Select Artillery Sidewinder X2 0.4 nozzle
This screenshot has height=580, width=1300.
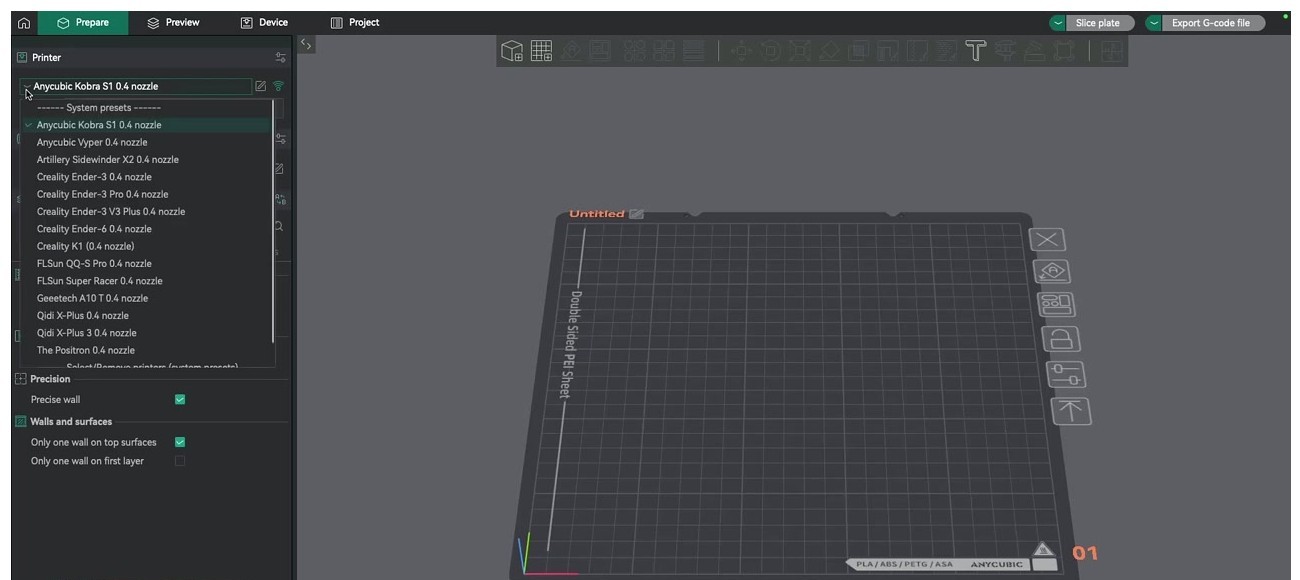146,160
